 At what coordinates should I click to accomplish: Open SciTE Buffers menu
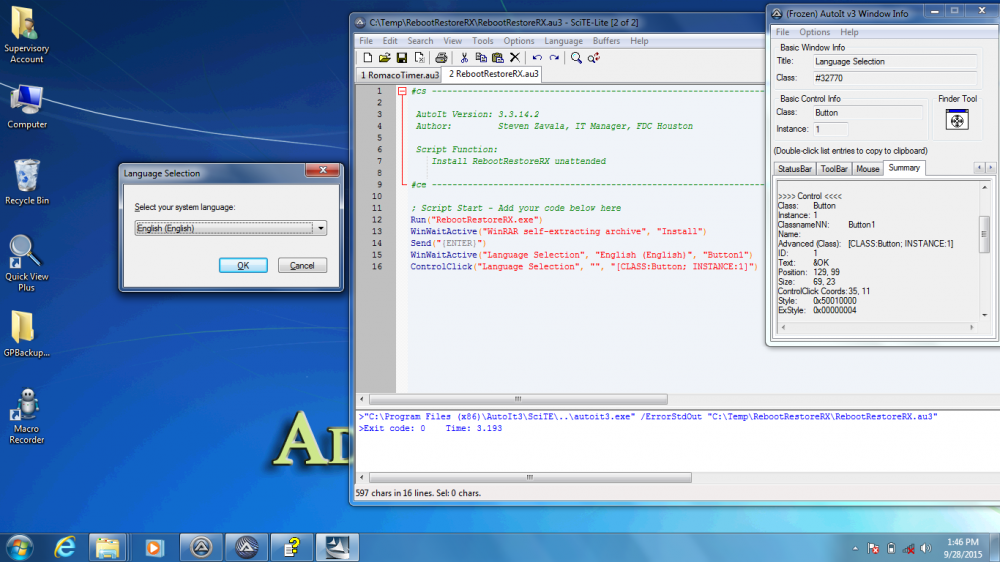pyautogui.click(x=606, y=41)
